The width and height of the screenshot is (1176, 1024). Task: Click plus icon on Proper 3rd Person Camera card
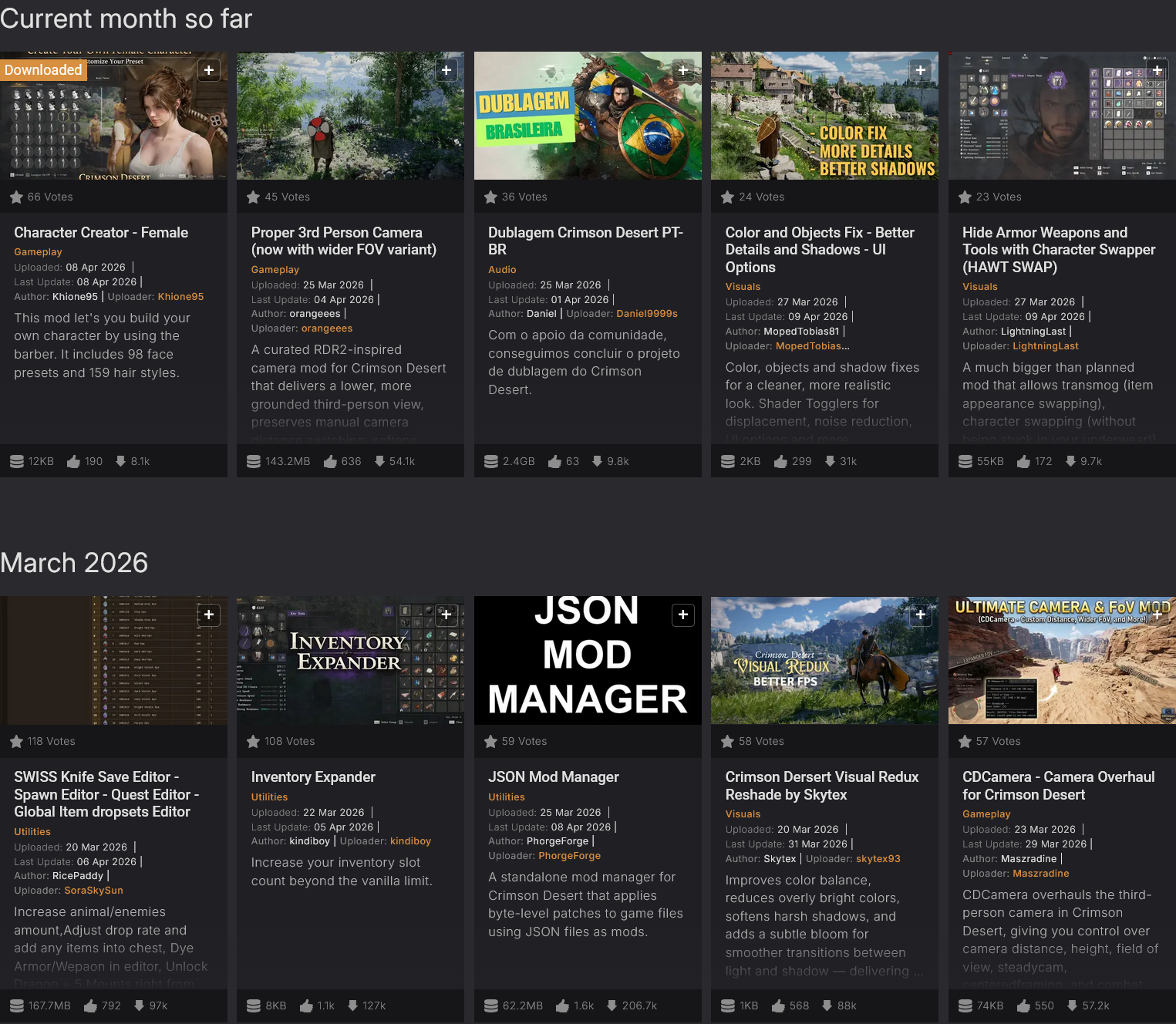click(x=446, y=70)
